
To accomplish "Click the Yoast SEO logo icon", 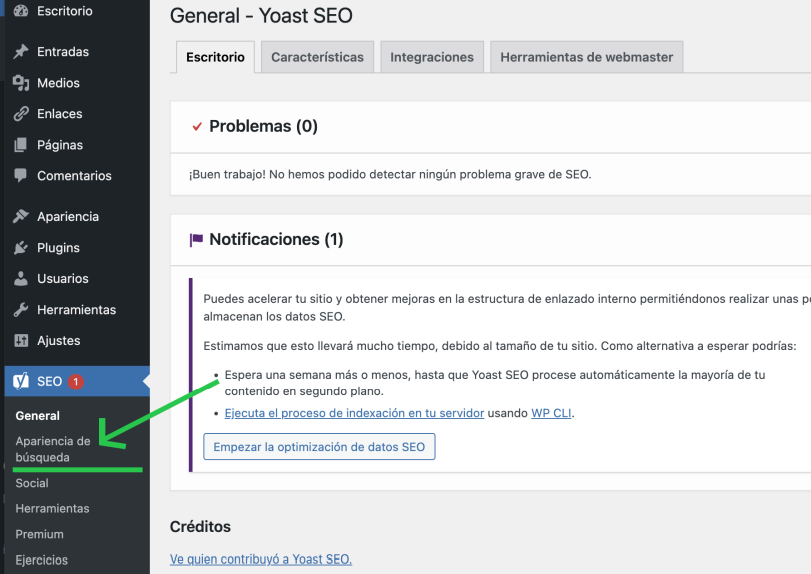I will click(21, 381).
